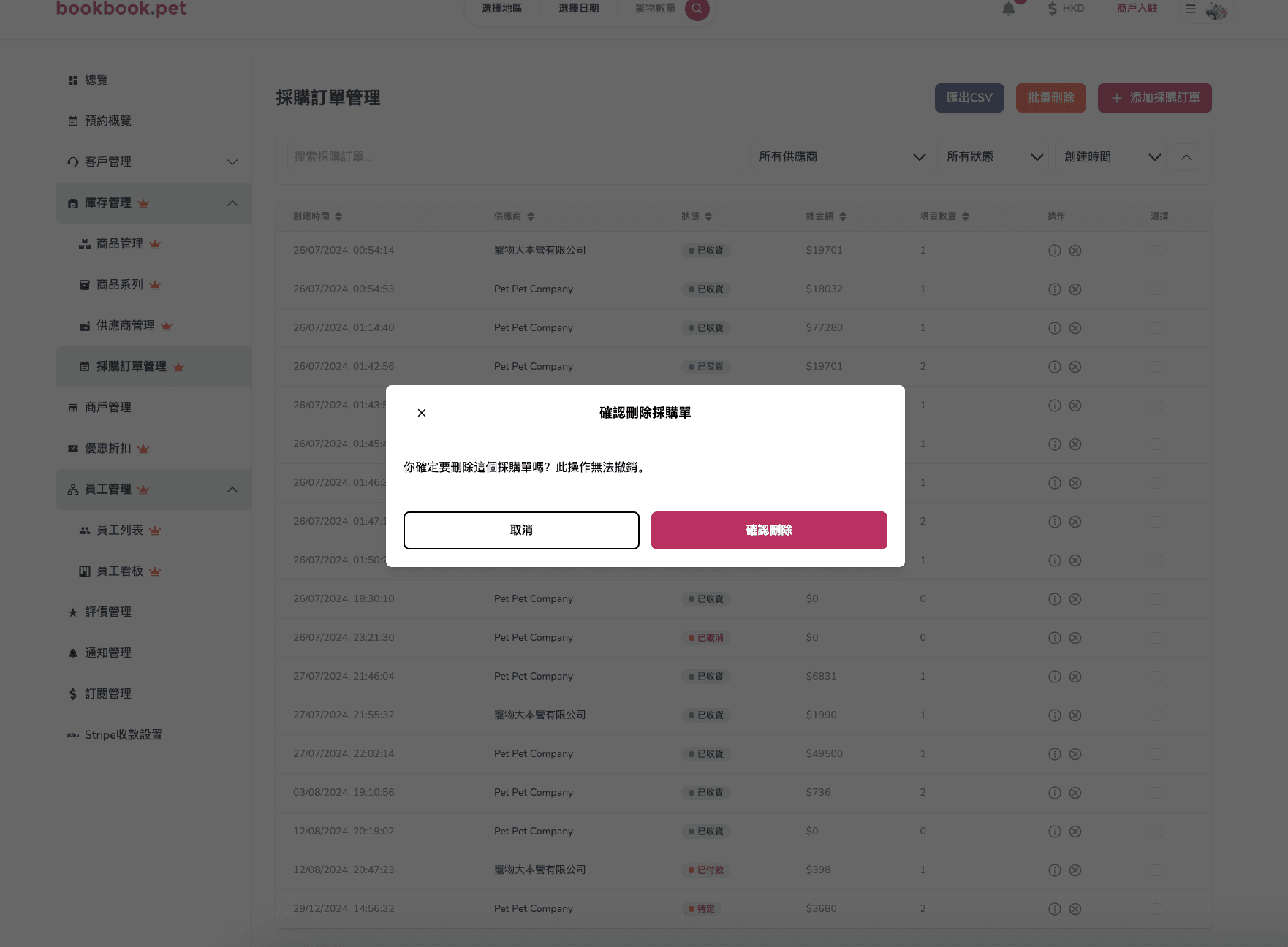Viewport: 1288px width, 947px height.
Task: Sort table by 總金額 column arrows
Action: pyautogui.click(x=843, y=216)
